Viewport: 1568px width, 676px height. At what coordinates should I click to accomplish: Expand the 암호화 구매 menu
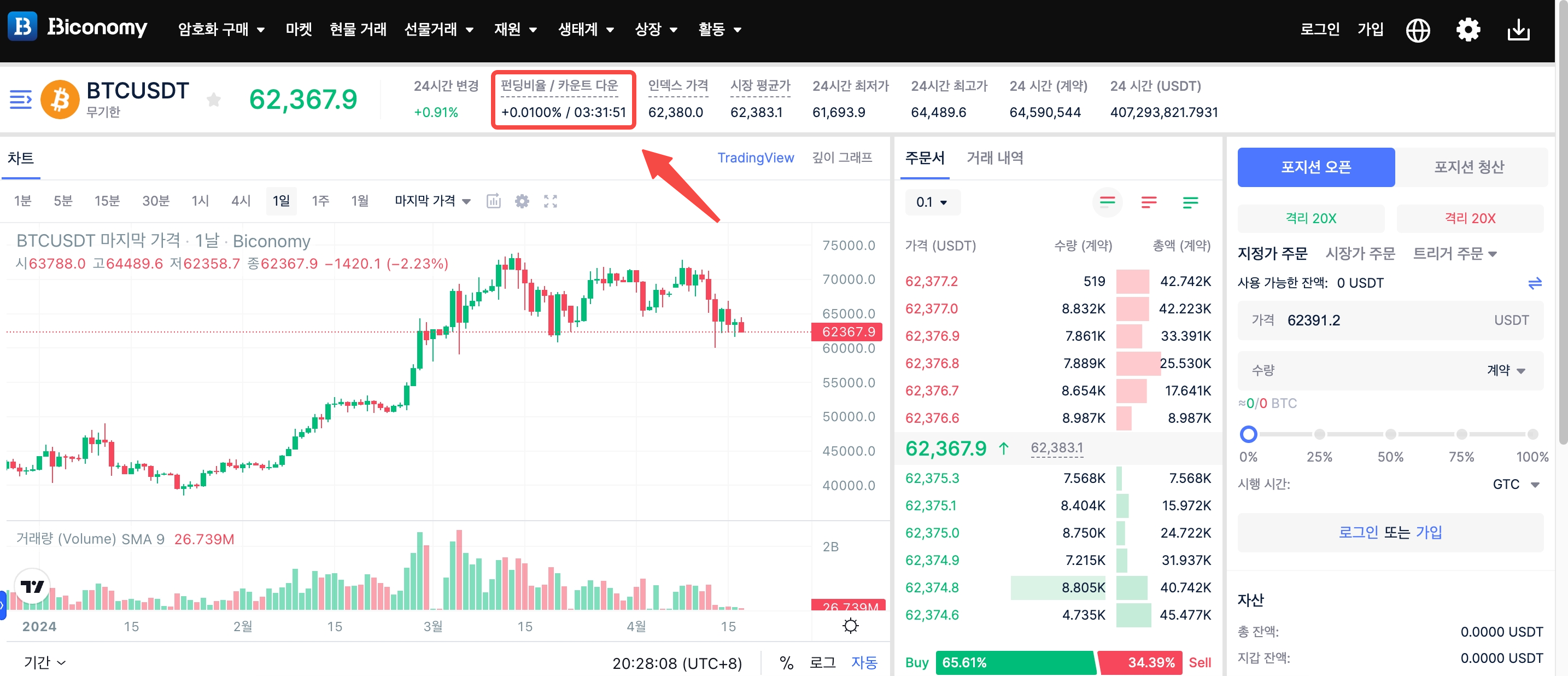221,29
